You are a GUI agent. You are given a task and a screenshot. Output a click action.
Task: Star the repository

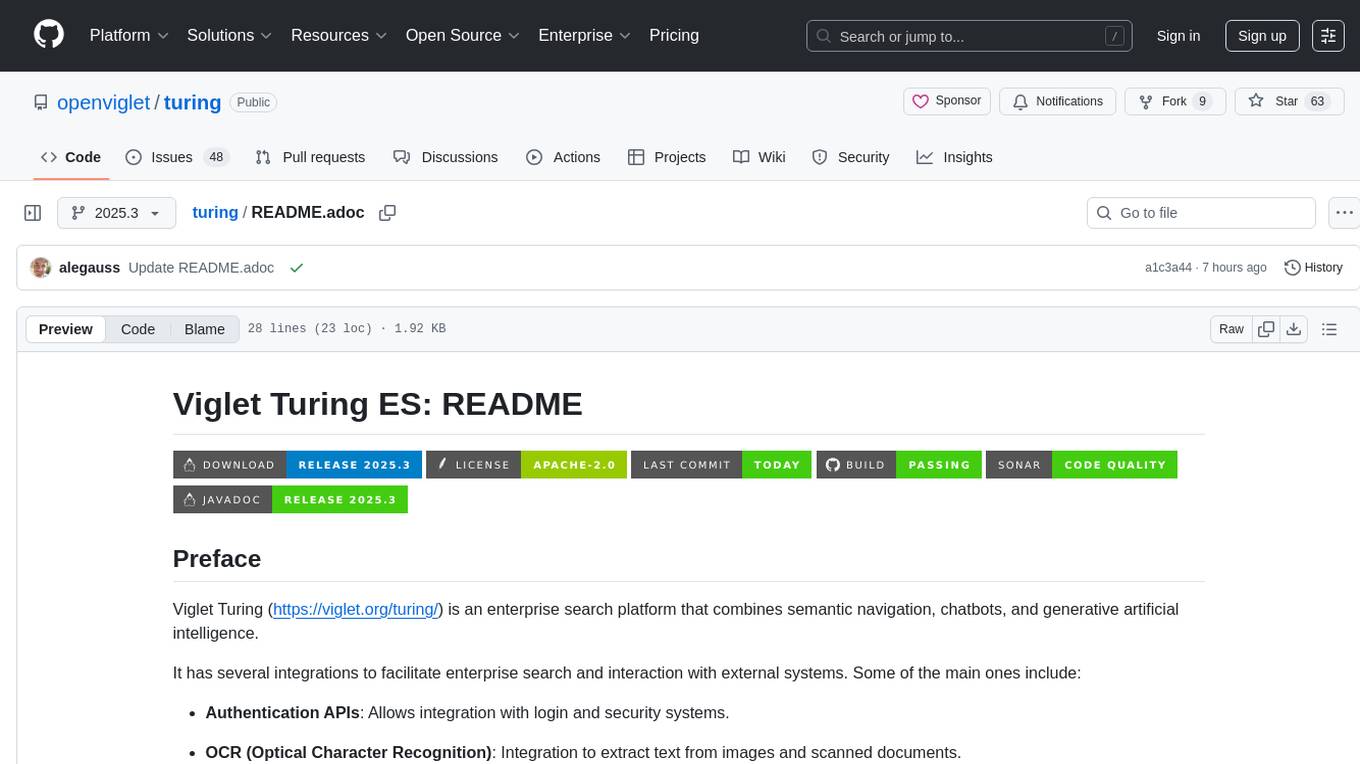(x=1289, y=101)
